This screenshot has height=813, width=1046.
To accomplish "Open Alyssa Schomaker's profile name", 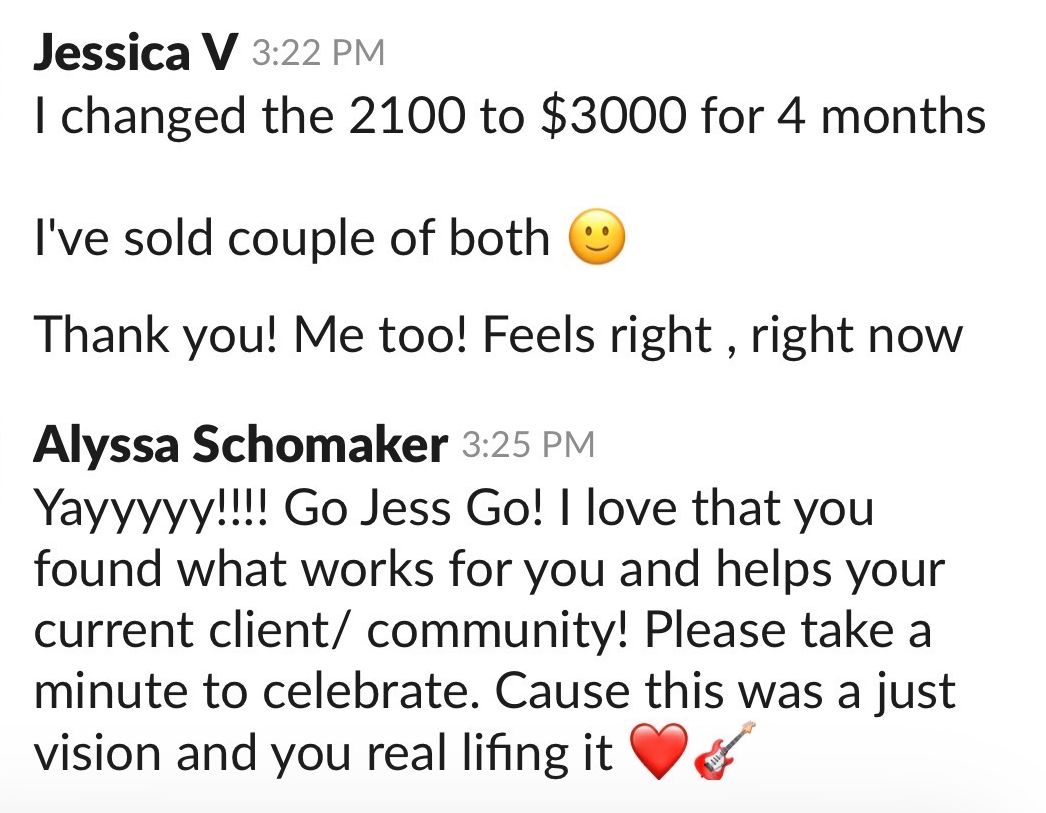I will coord(240,446).
